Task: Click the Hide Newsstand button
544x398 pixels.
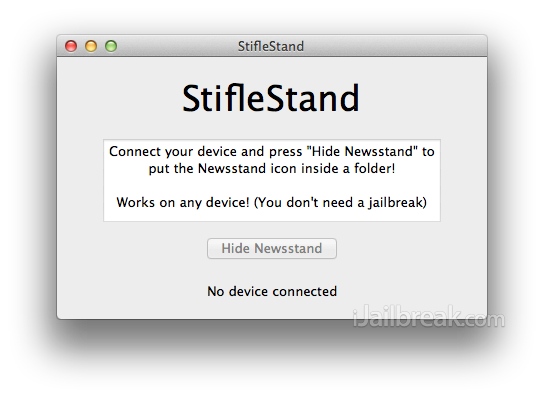Action: tap(272, 248)
